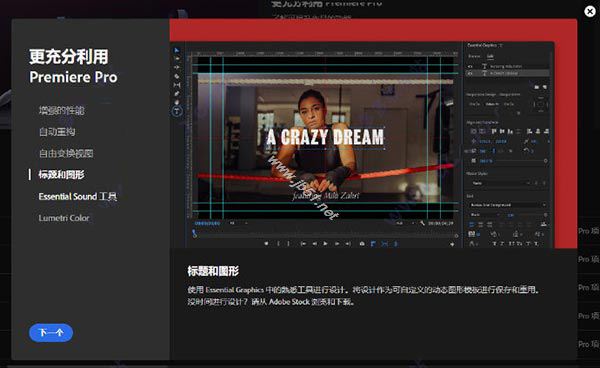
Task: Switch to the Edit tab in Essential Graphics
Action: point(490,56)
